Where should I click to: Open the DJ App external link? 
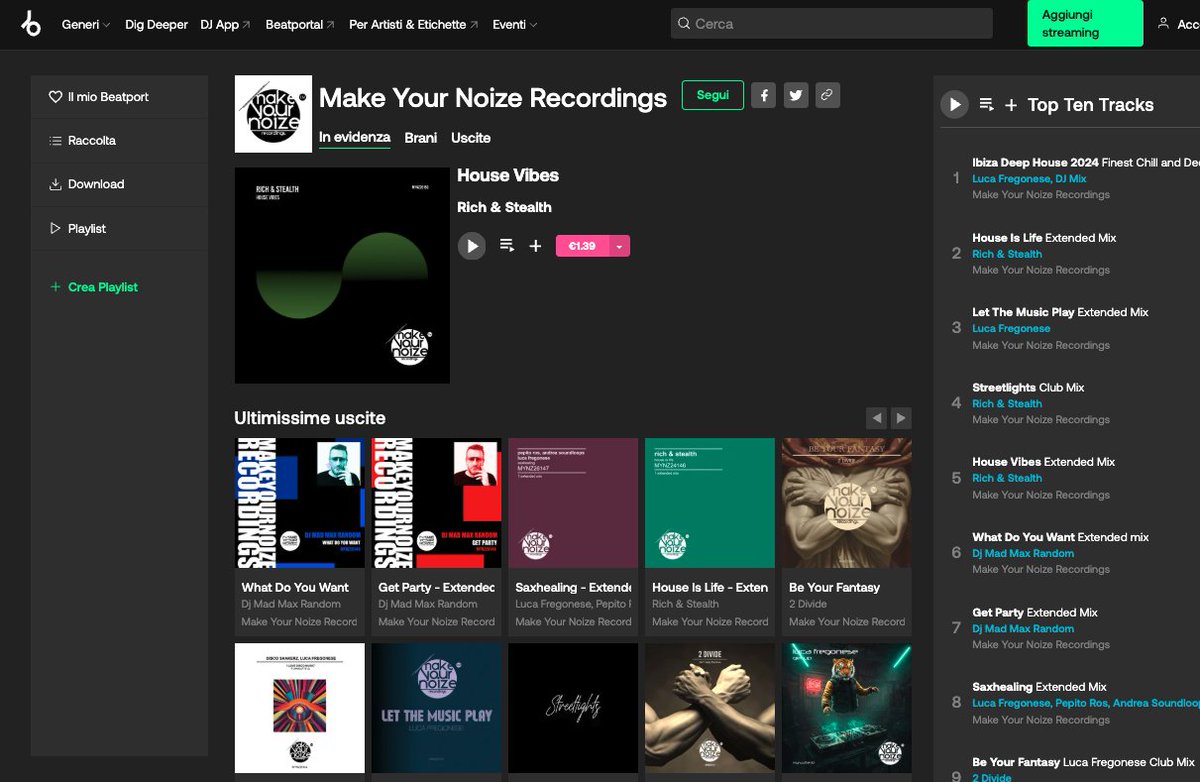[225, 24]
